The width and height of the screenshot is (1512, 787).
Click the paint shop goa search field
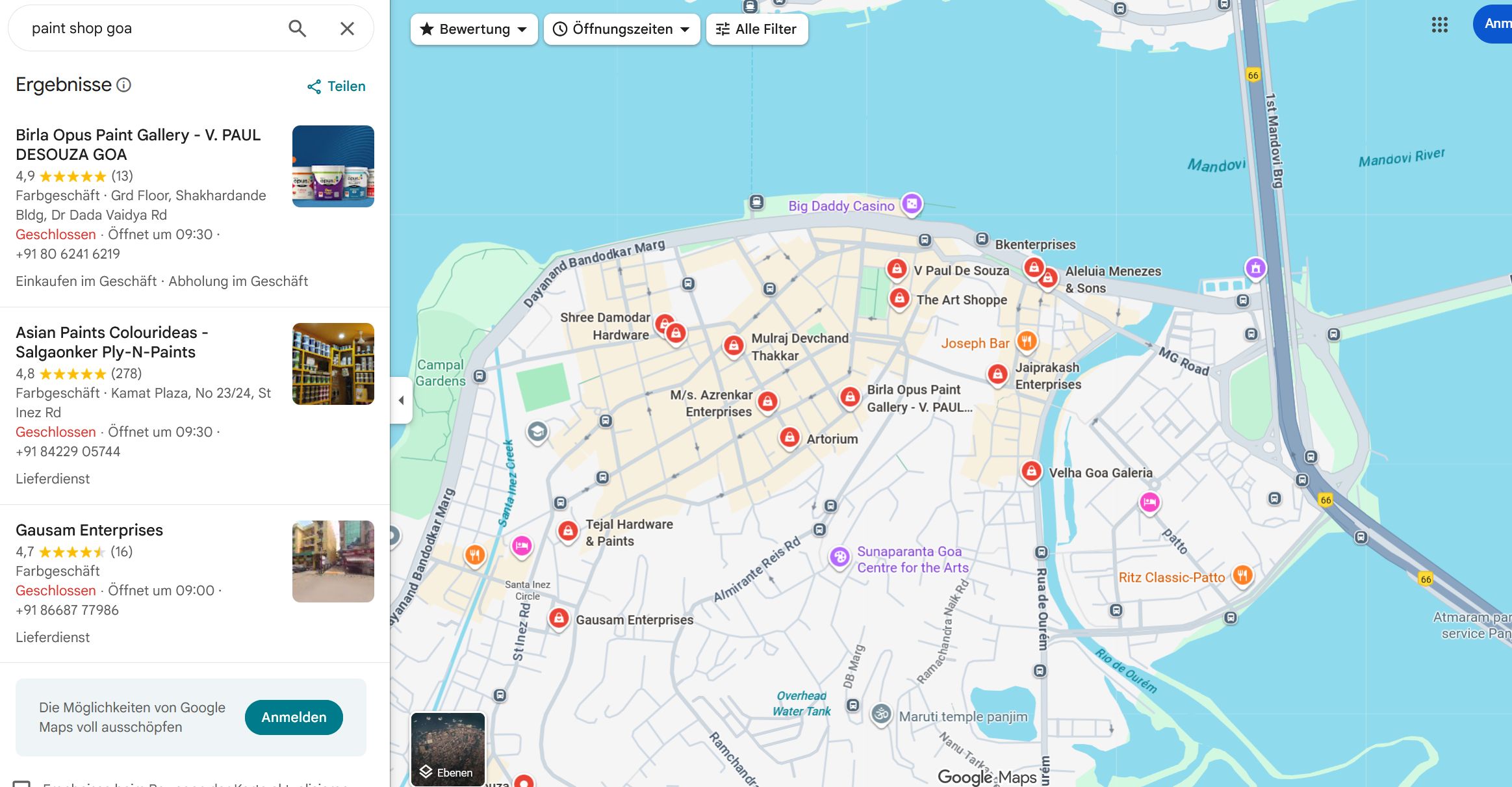click(149, 28)
